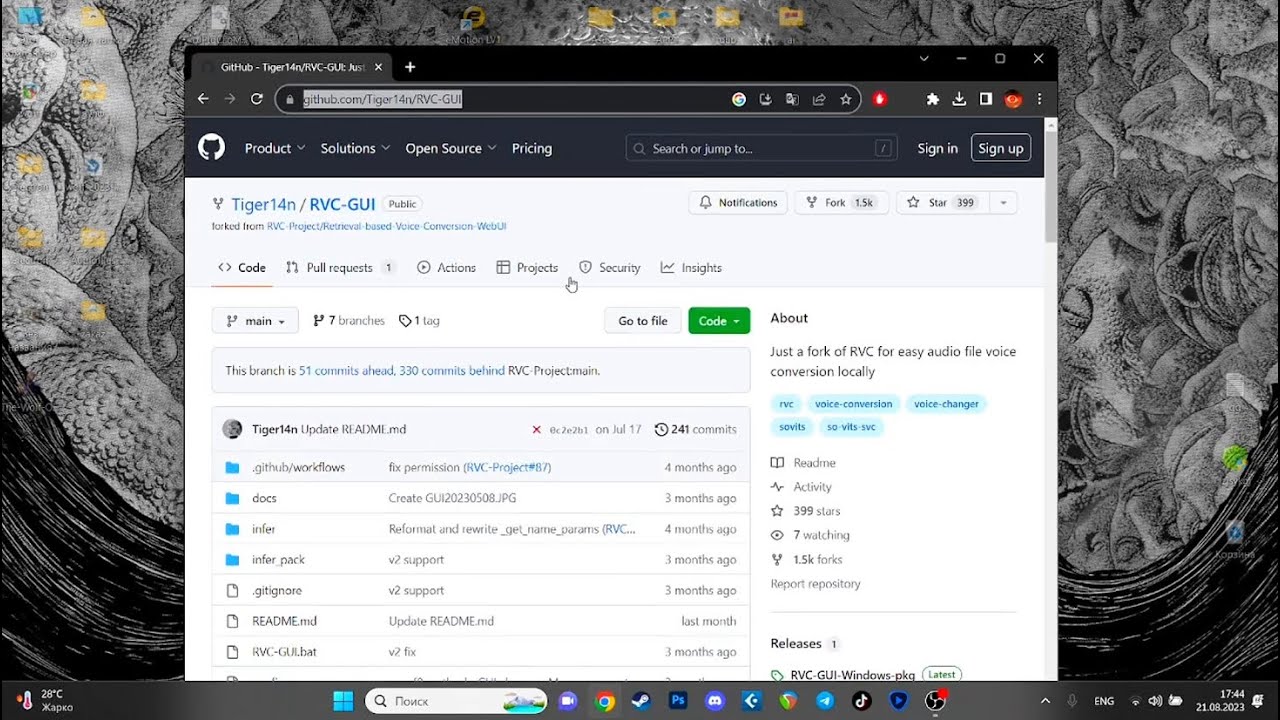This screenshot has height=720, width=1280.
Task: Switch to the Security tab
Action: point(610,268)
